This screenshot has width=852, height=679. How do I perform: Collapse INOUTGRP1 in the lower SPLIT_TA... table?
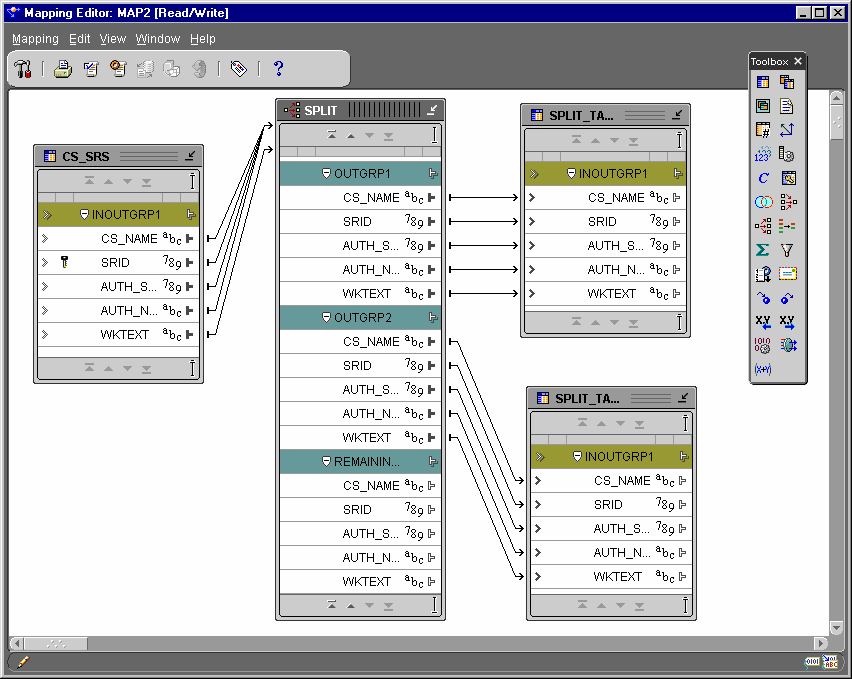pyautogui.click(x=577, y=457)
